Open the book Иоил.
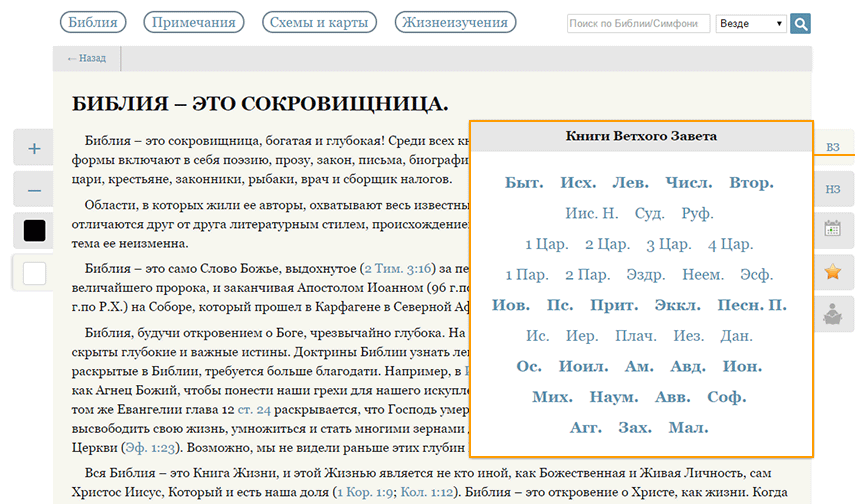 (584, 366)
